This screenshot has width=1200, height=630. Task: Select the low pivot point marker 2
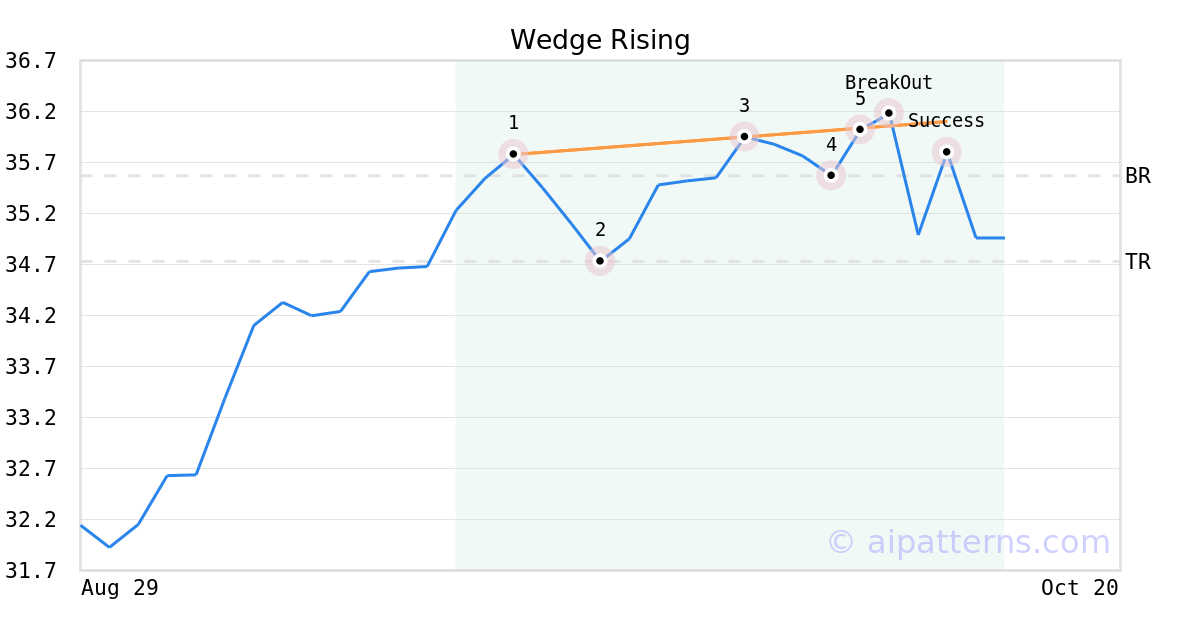pyautogui.click(x=600, y=261)
